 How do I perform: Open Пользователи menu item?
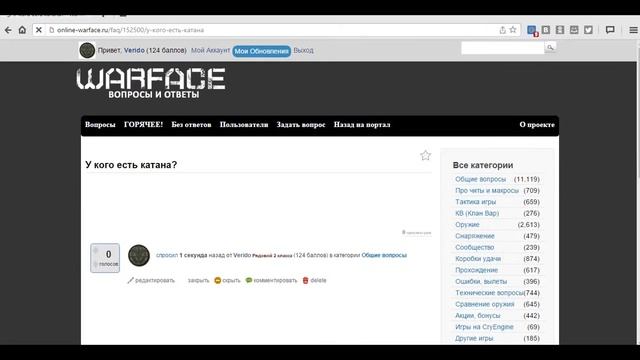[244, 124]
